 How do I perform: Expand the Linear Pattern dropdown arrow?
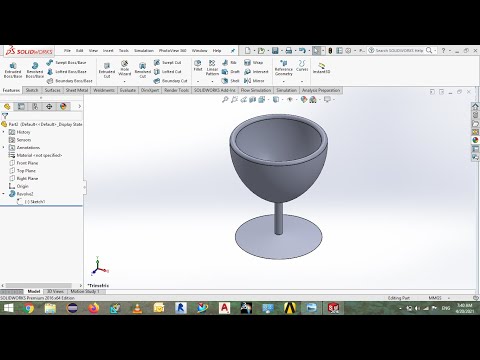[x=212, y=81]
